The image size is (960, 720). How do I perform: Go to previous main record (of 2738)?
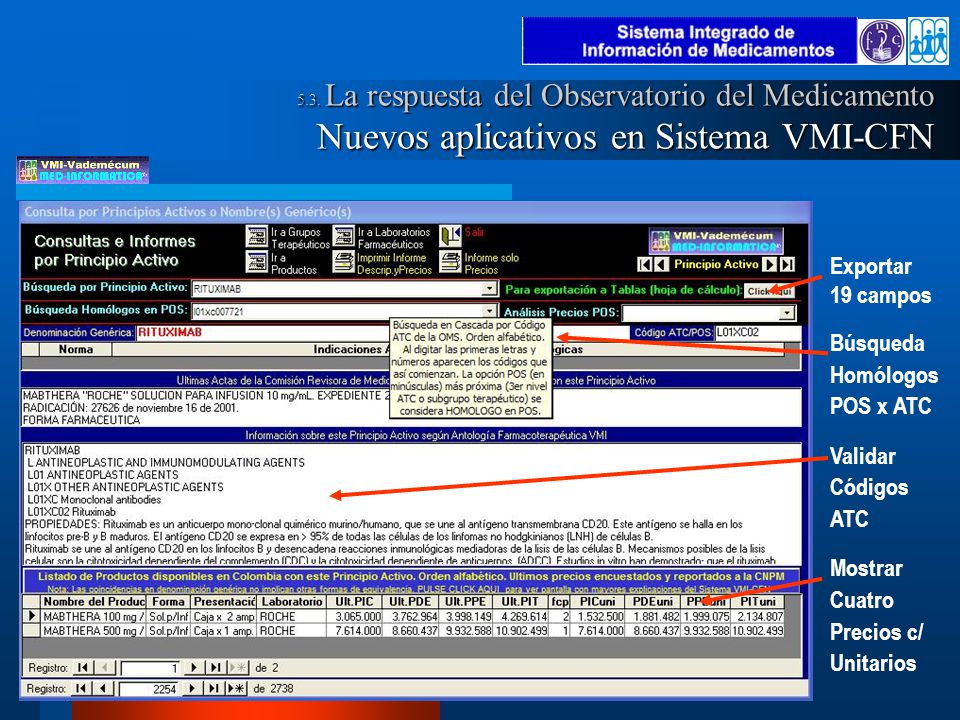(102, 688)
